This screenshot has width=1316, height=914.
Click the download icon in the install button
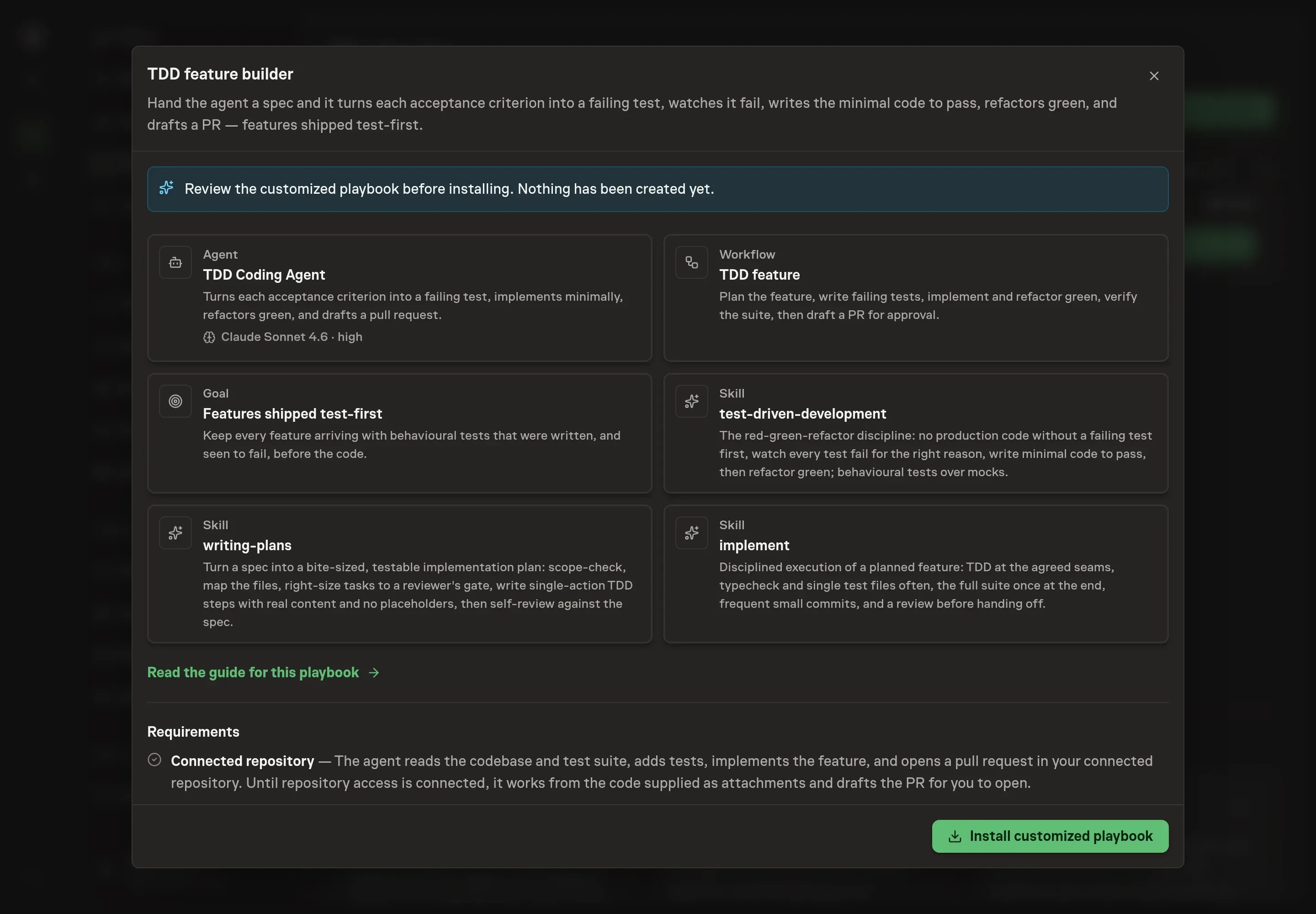[x=955, y=837]
